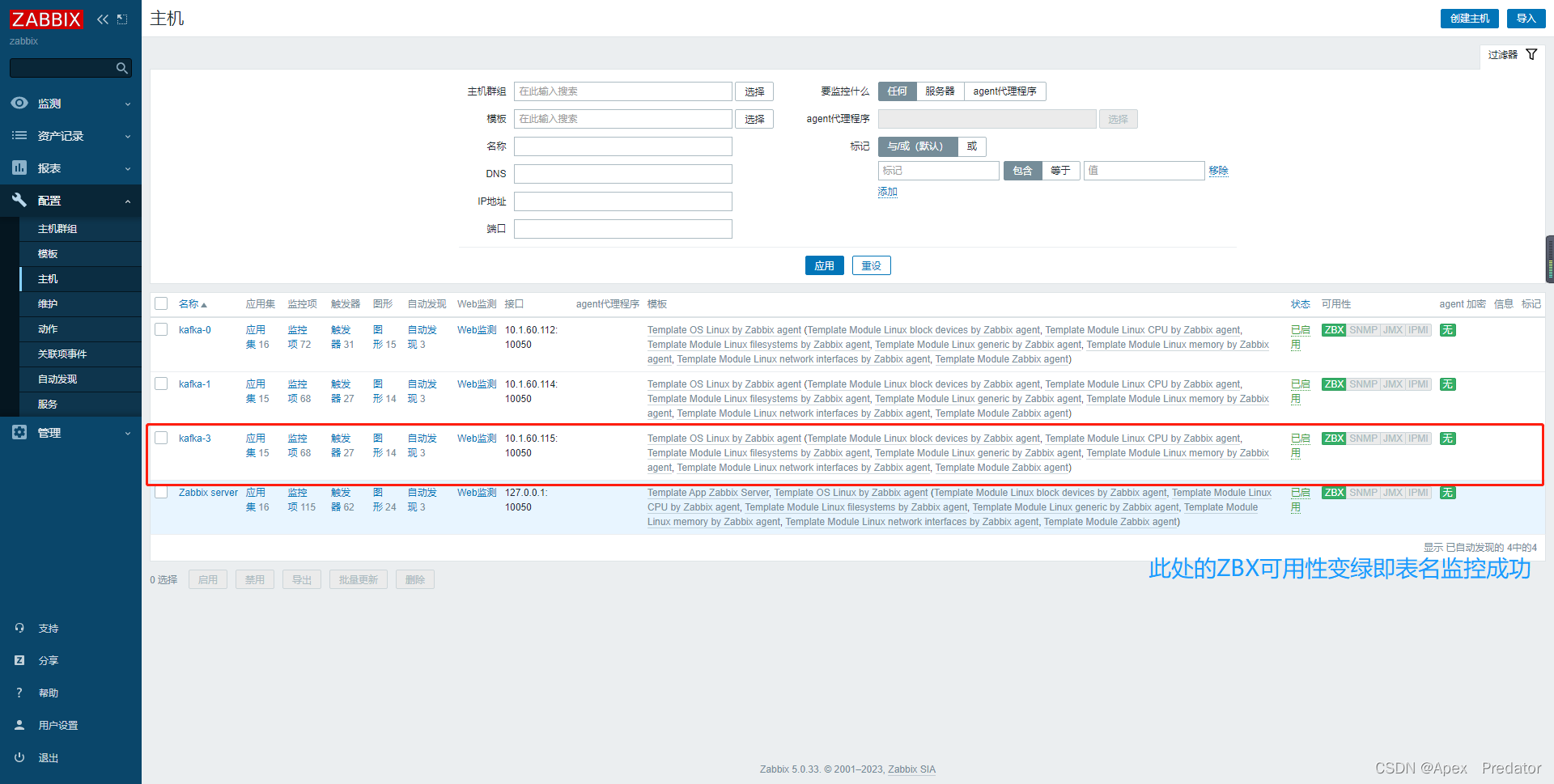Click the 名称 filter input field

point(622,146)
